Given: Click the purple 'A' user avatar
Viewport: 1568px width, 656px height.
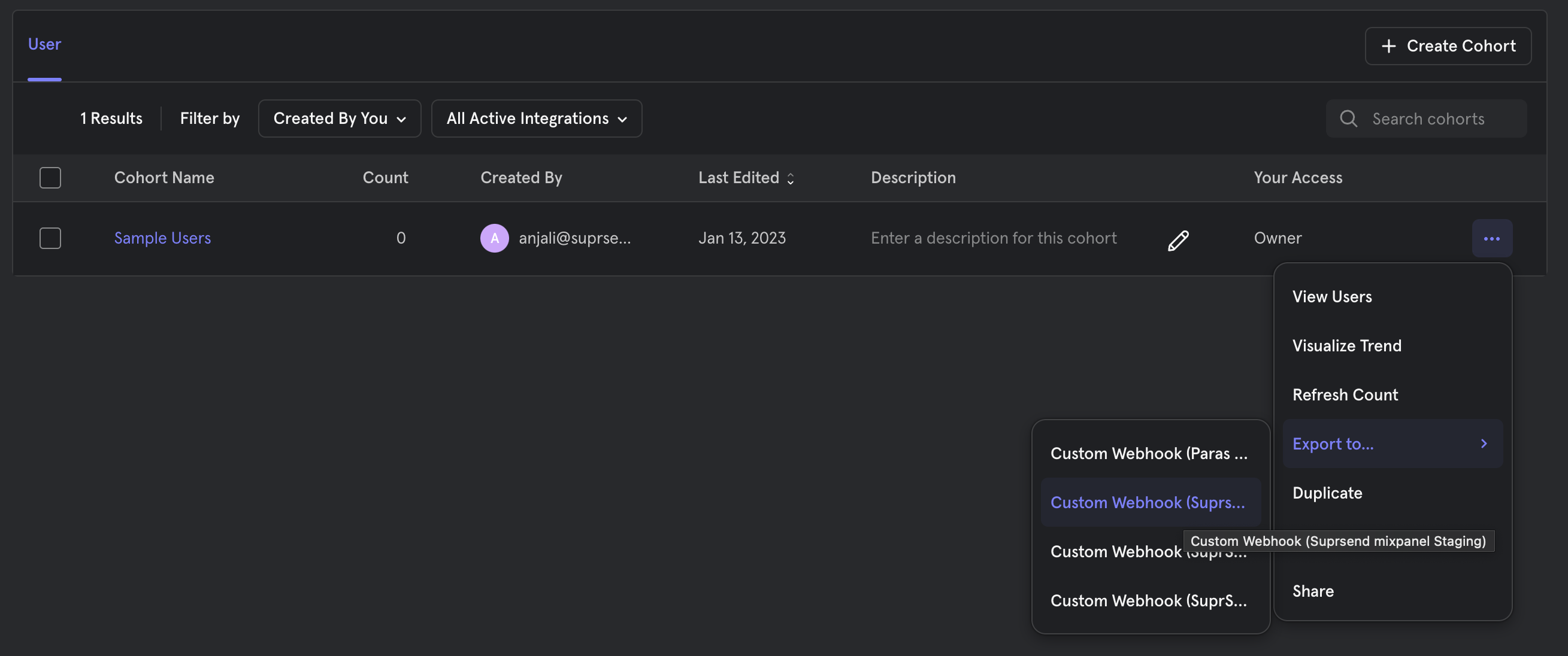Looking at the screenshot, I should click(494, 238).
